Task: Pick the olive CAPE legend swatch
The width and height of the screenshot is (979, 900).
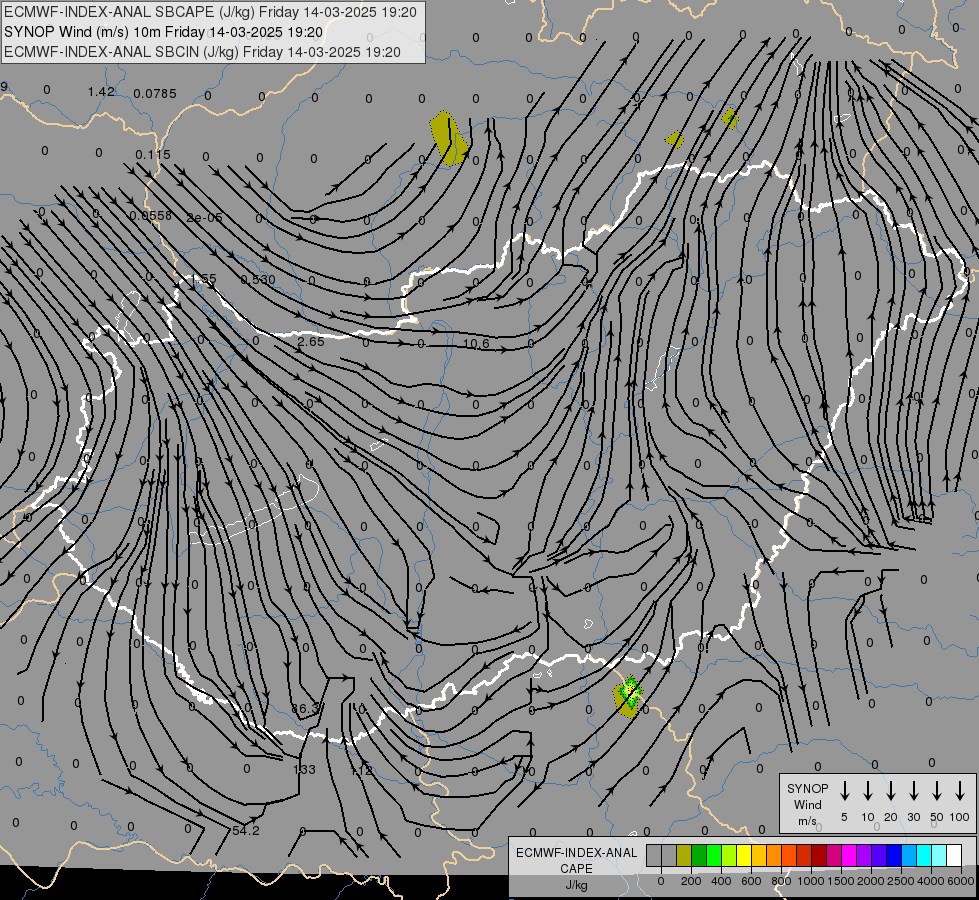Action: pyautogui.click(x=684, y=855)
